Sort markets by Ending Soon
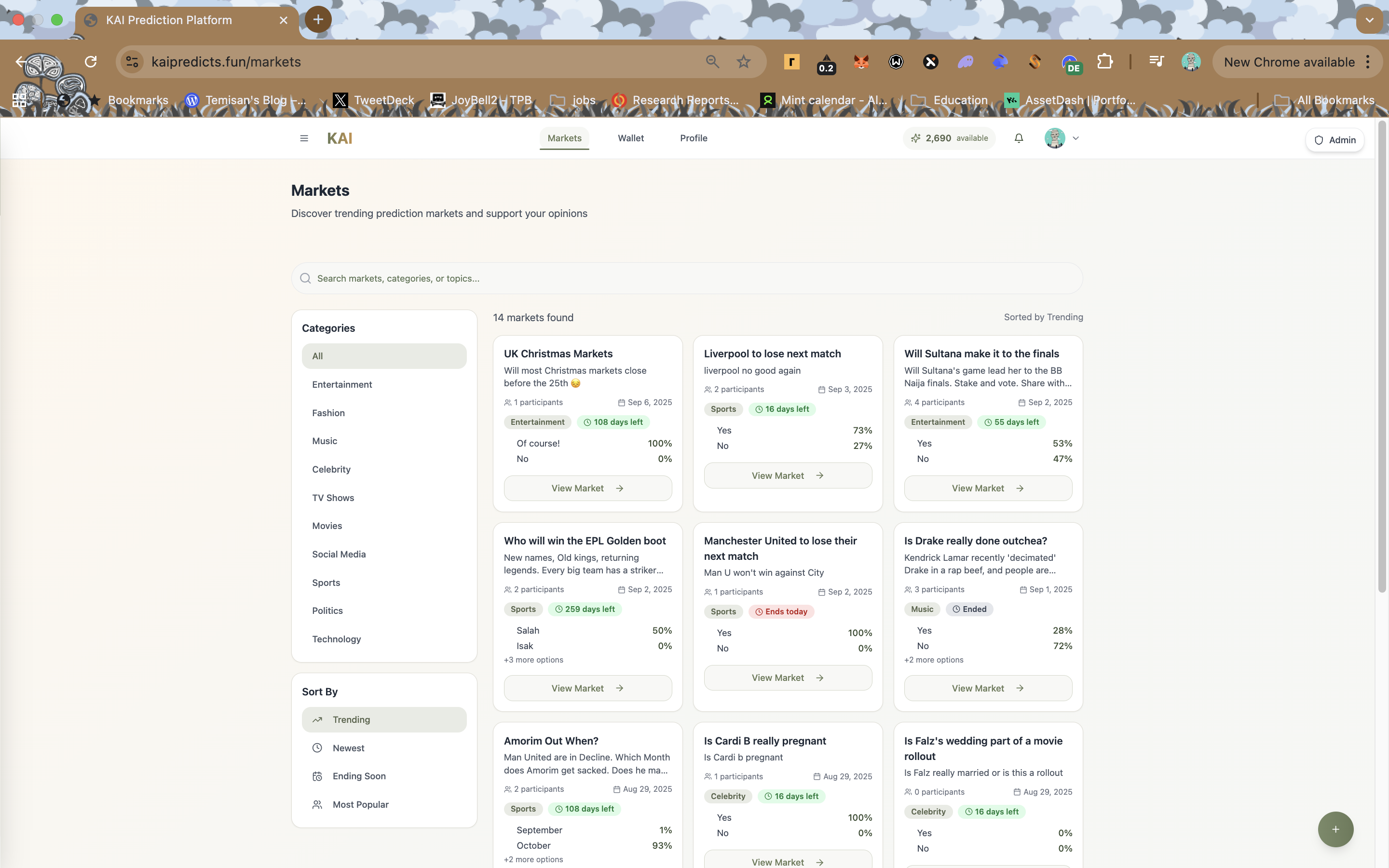 click(359, 776)
